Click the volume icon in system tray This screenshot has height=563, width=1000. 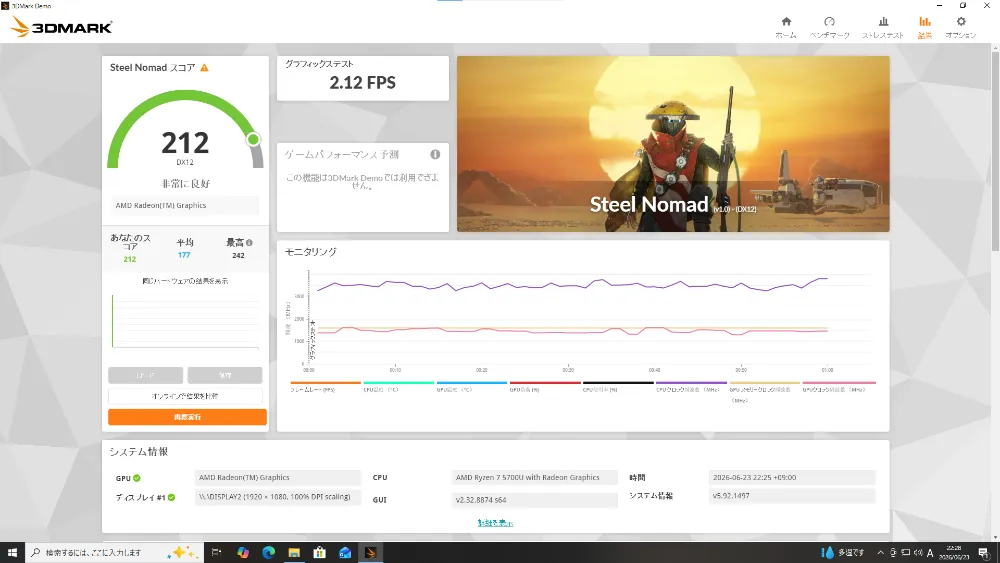[x=918, y=552]
